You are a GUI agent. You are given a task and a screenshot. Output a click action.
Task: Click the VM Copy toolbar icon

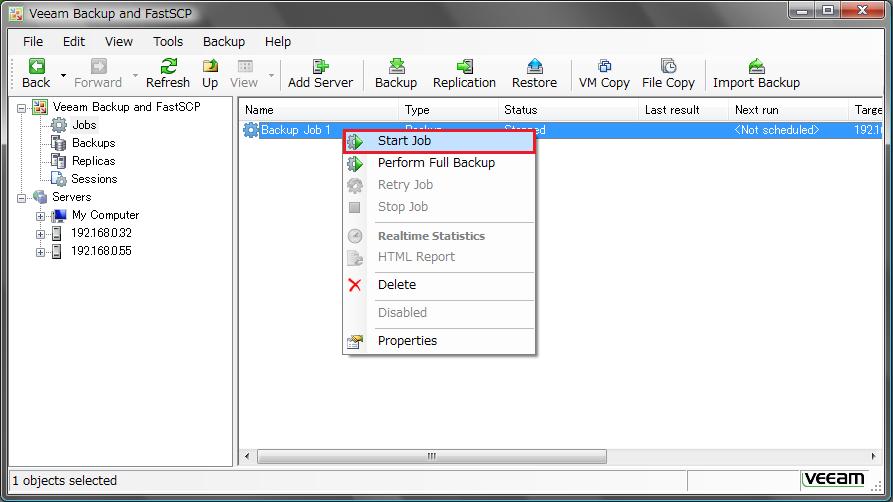[x=604, y=66]
